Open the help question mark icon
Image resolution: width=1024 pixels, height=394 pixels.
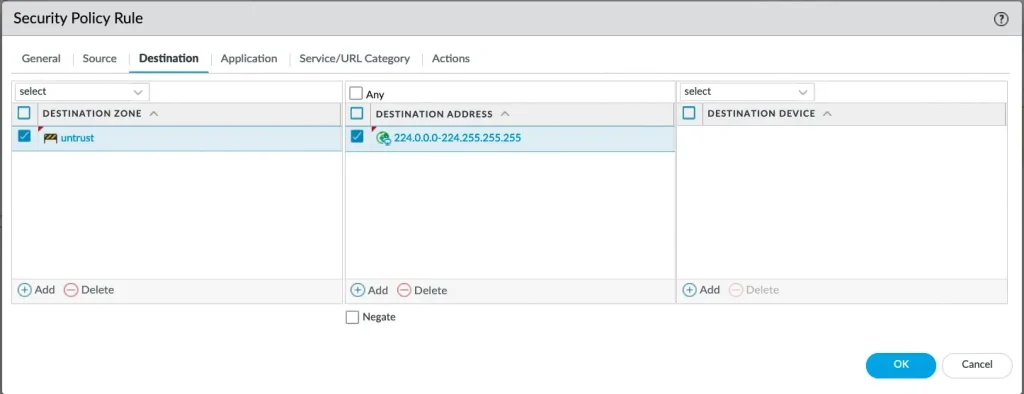(x=1001, y=19)
